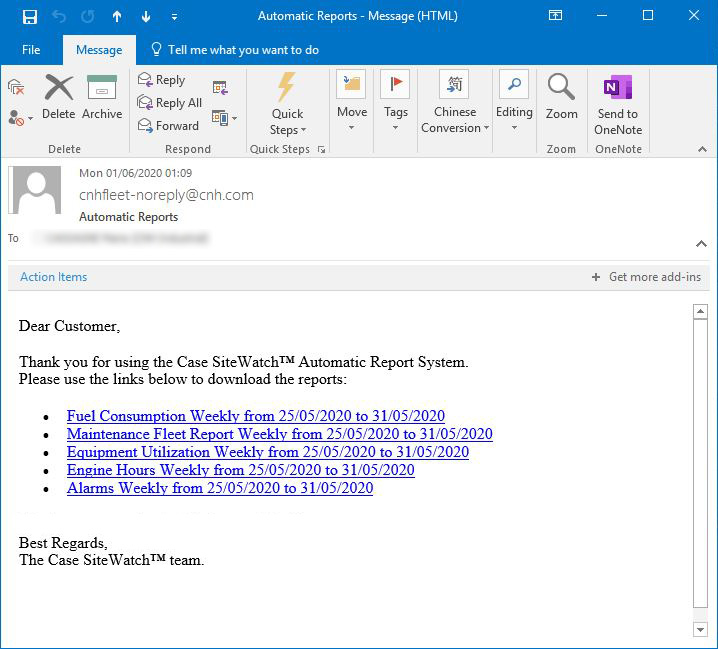This screenshot has width=718, height=649.
Task: Click the Automatic Reports subject line
Action: click(x=129, y=217)
